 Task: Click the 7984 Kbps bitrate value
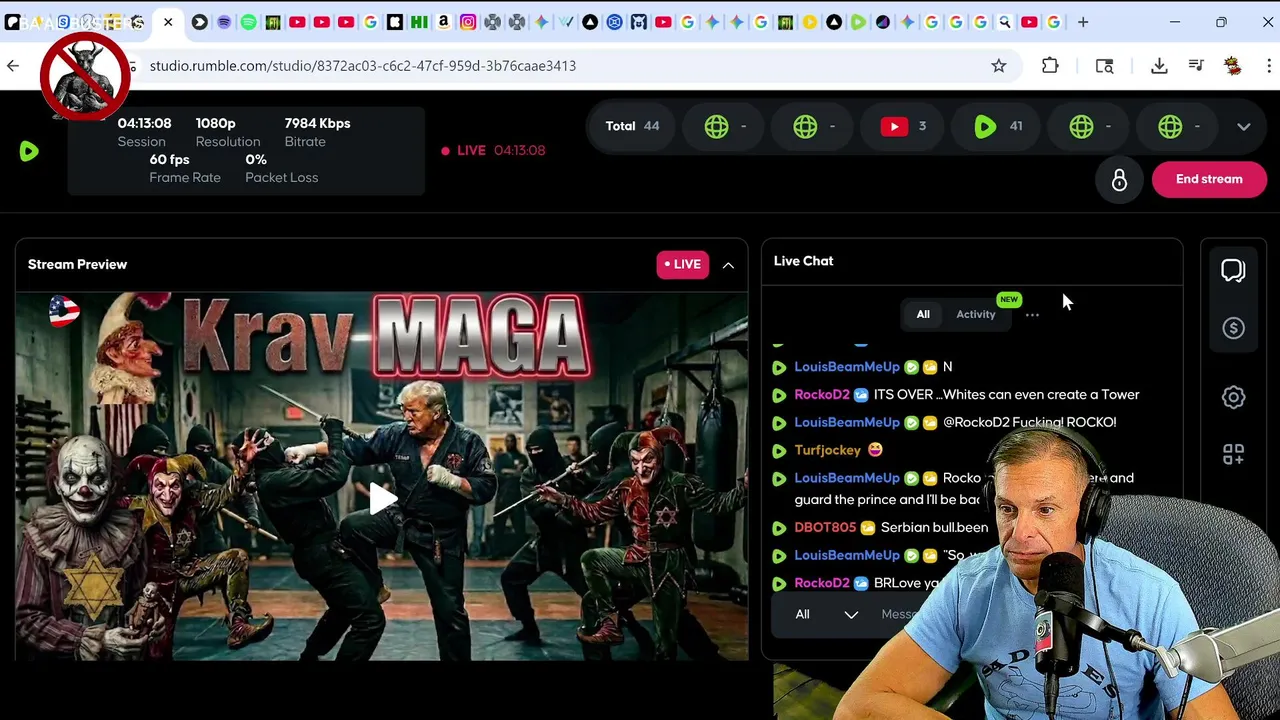(x=317, y=123)
